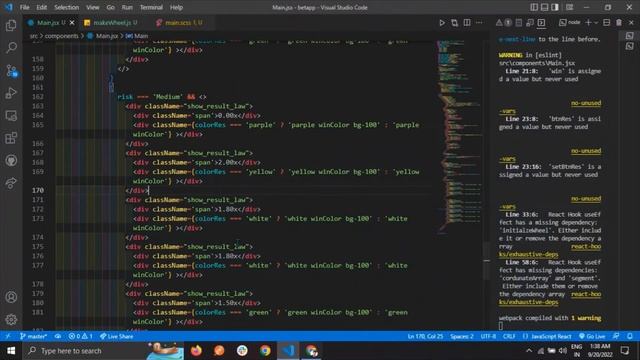The height and width of the screenshot is (360, 640).
Task: Click the master branch in status bar
Action: (33, 336)
